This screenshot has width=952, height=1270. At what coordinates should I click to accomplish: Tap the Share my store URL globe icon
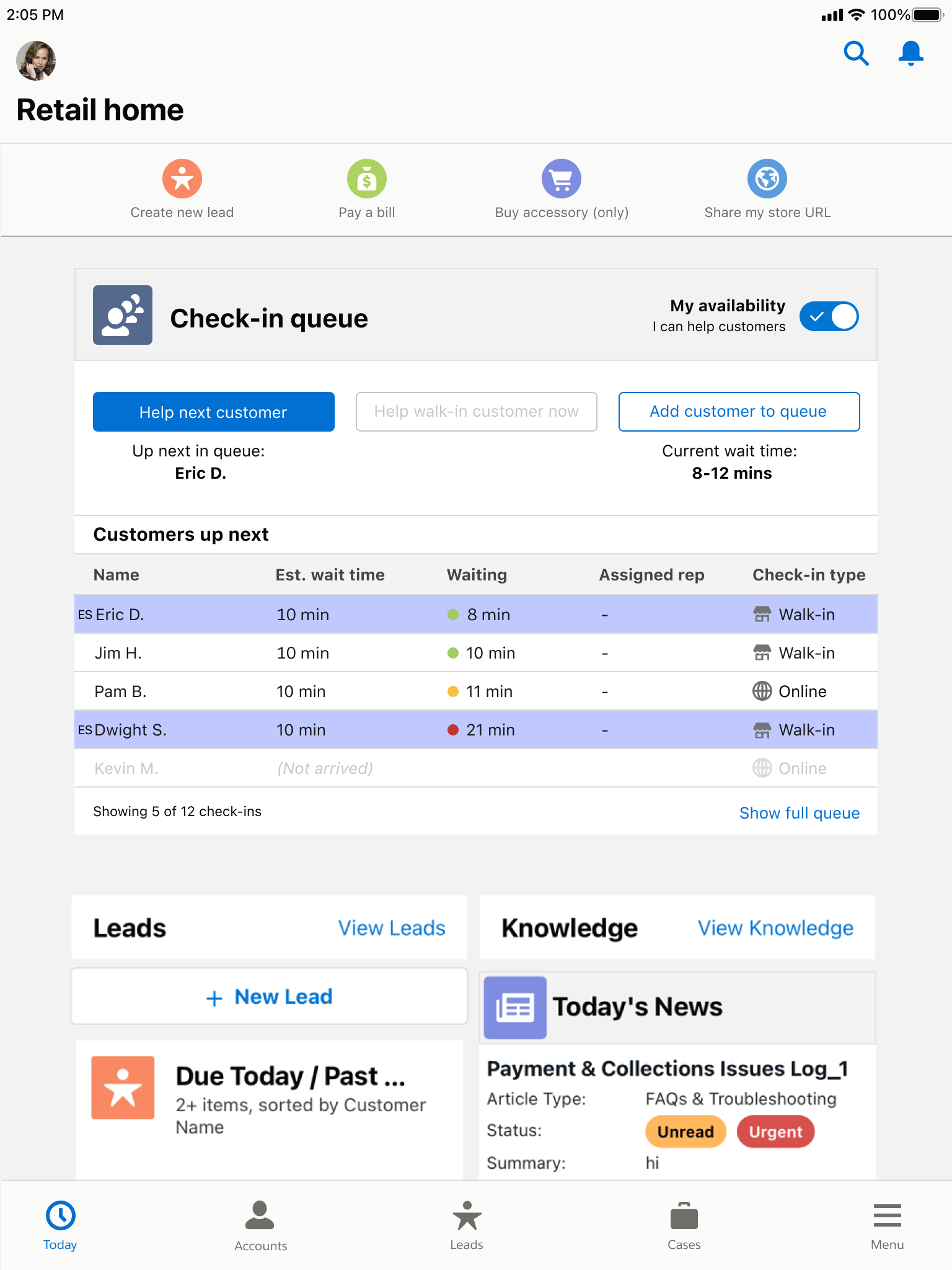click(767, 179)
